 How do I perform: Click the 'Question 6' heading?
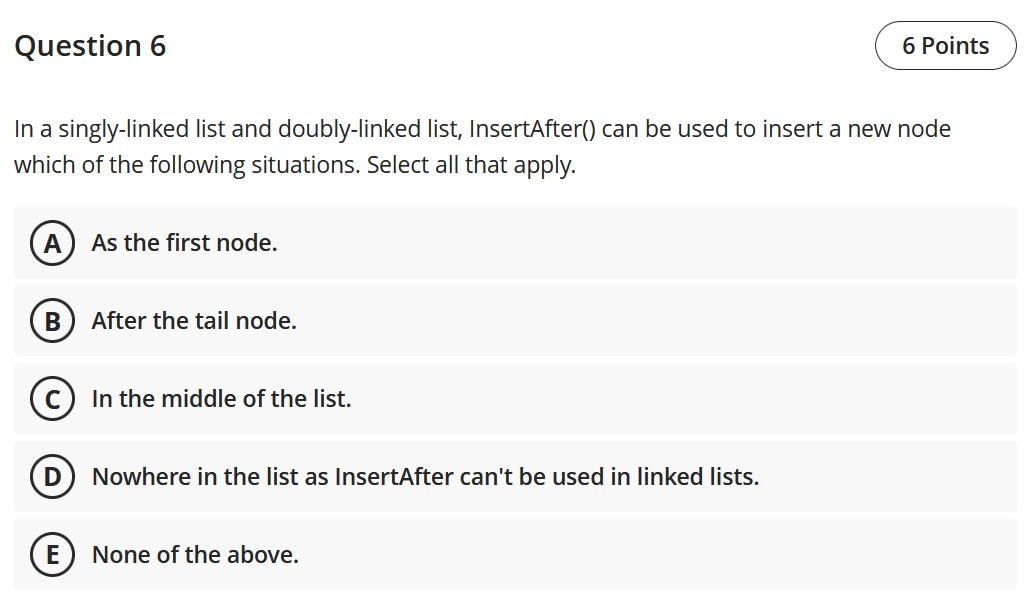click(x=90, y=46)
